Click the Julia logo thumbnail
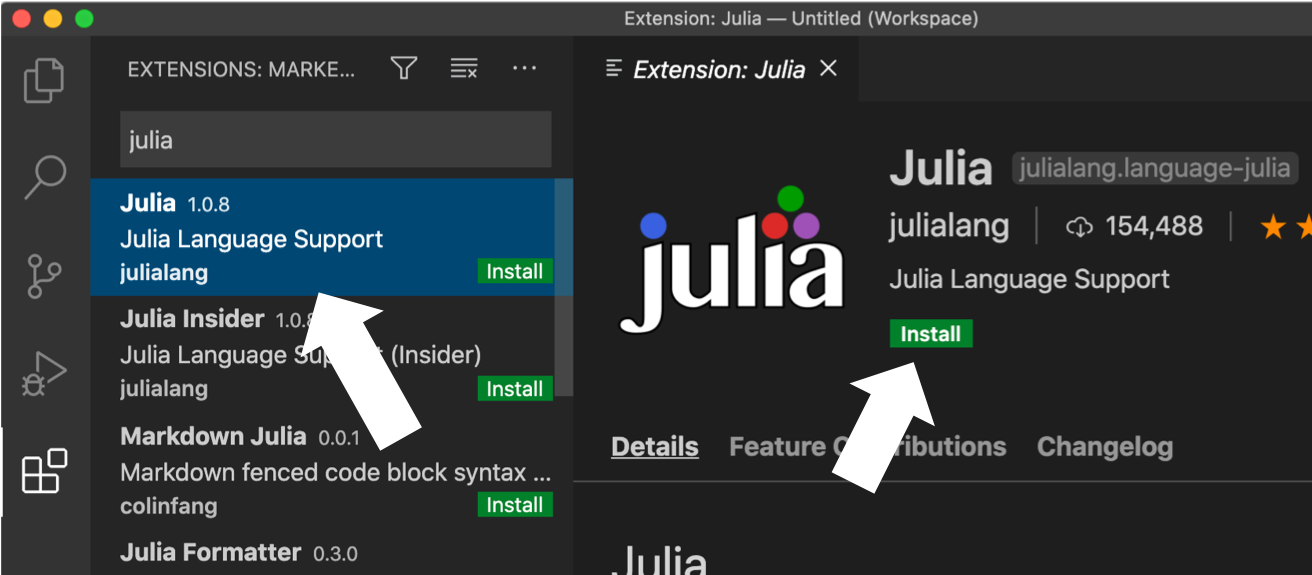This screenshot has height=575, width=1312. tap(731, 258)
